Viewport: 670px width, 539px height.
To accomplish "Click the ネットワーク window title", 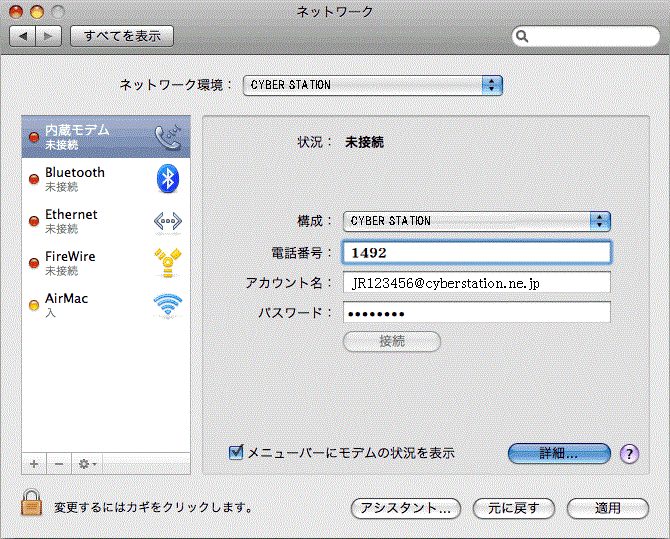I will coord(335,12).
